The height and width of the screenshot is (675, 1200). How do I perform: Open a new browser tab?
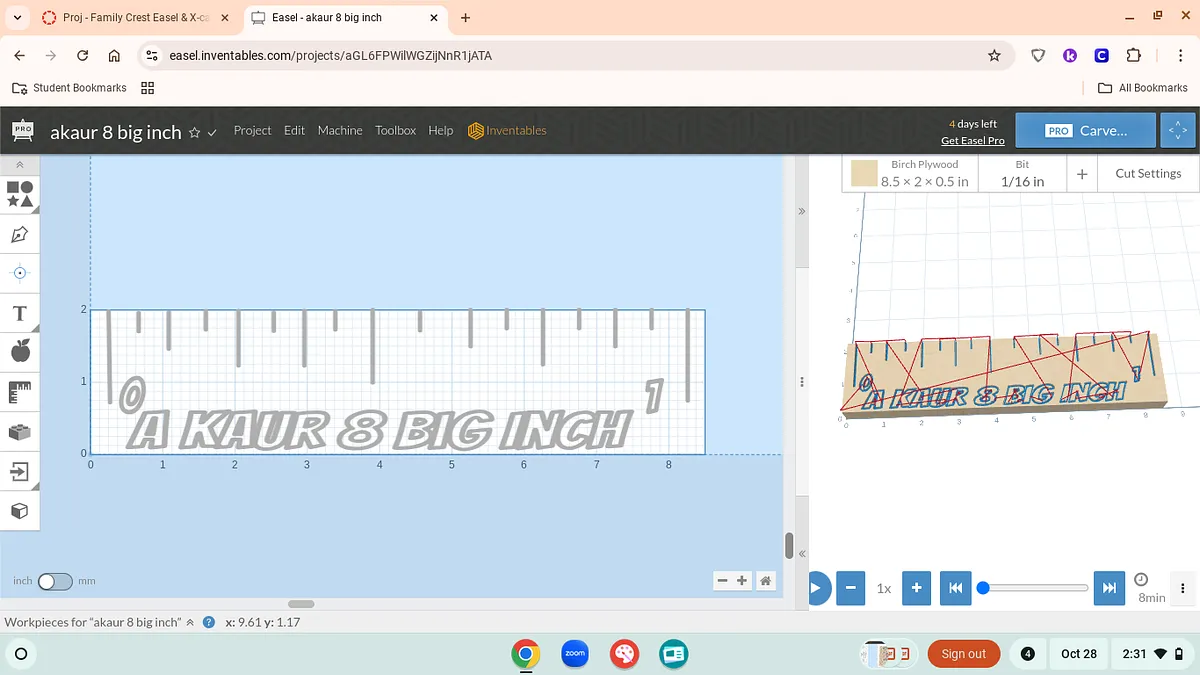pyautogui.click(x=466, y=18)
